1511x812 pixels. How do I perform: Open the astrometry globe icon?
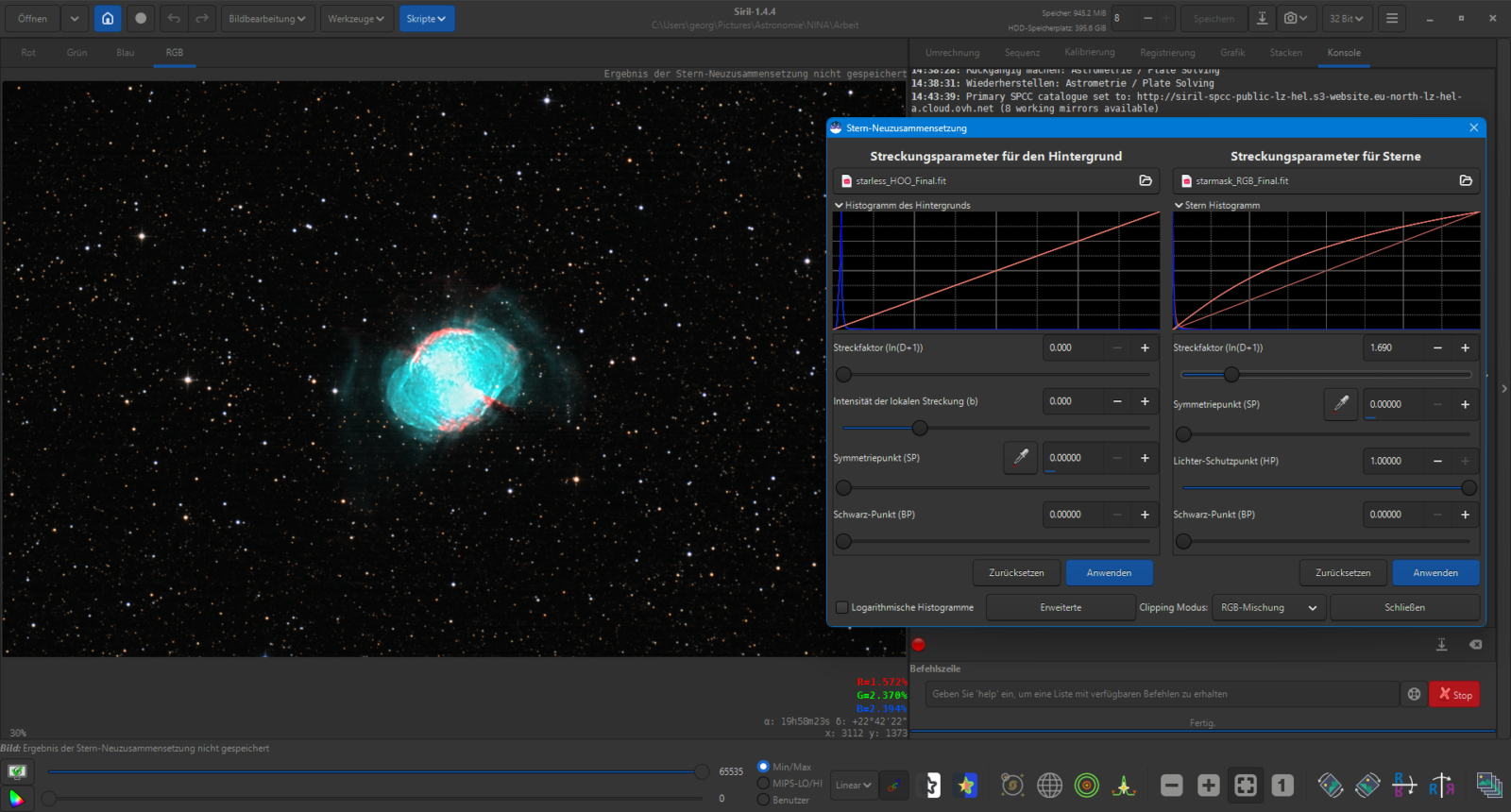point(1049,785)
